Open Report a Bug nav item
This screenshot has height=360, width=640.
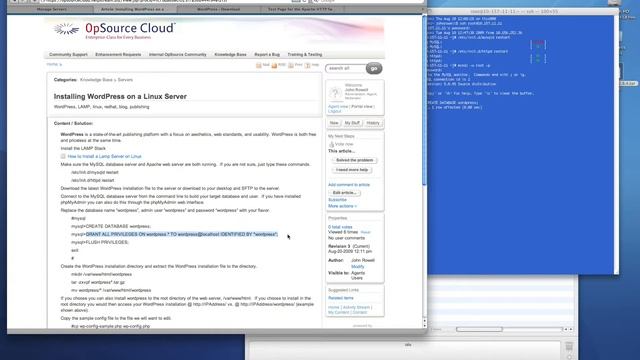(x=267, y=55)
